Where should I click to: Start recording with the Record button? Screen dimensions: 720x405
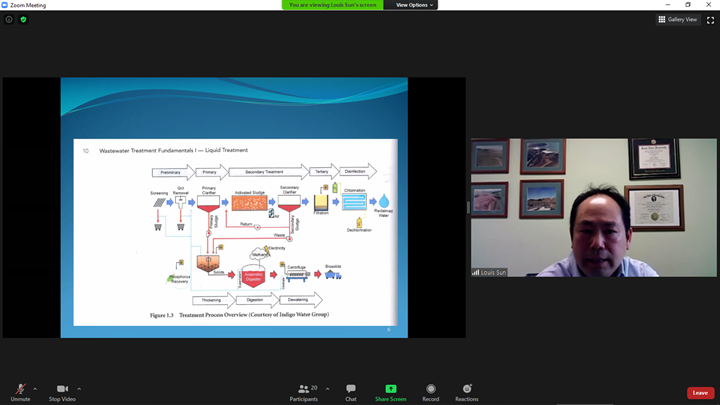point(431,393)
